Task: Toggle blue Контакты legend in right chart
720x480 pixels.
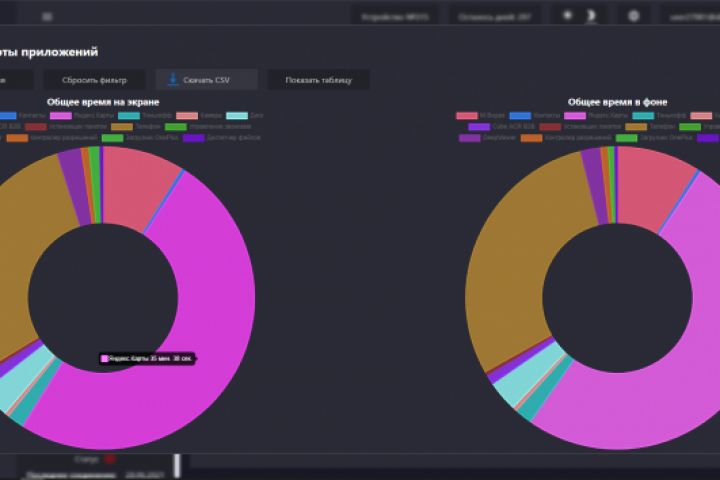Action: point(534,116)
